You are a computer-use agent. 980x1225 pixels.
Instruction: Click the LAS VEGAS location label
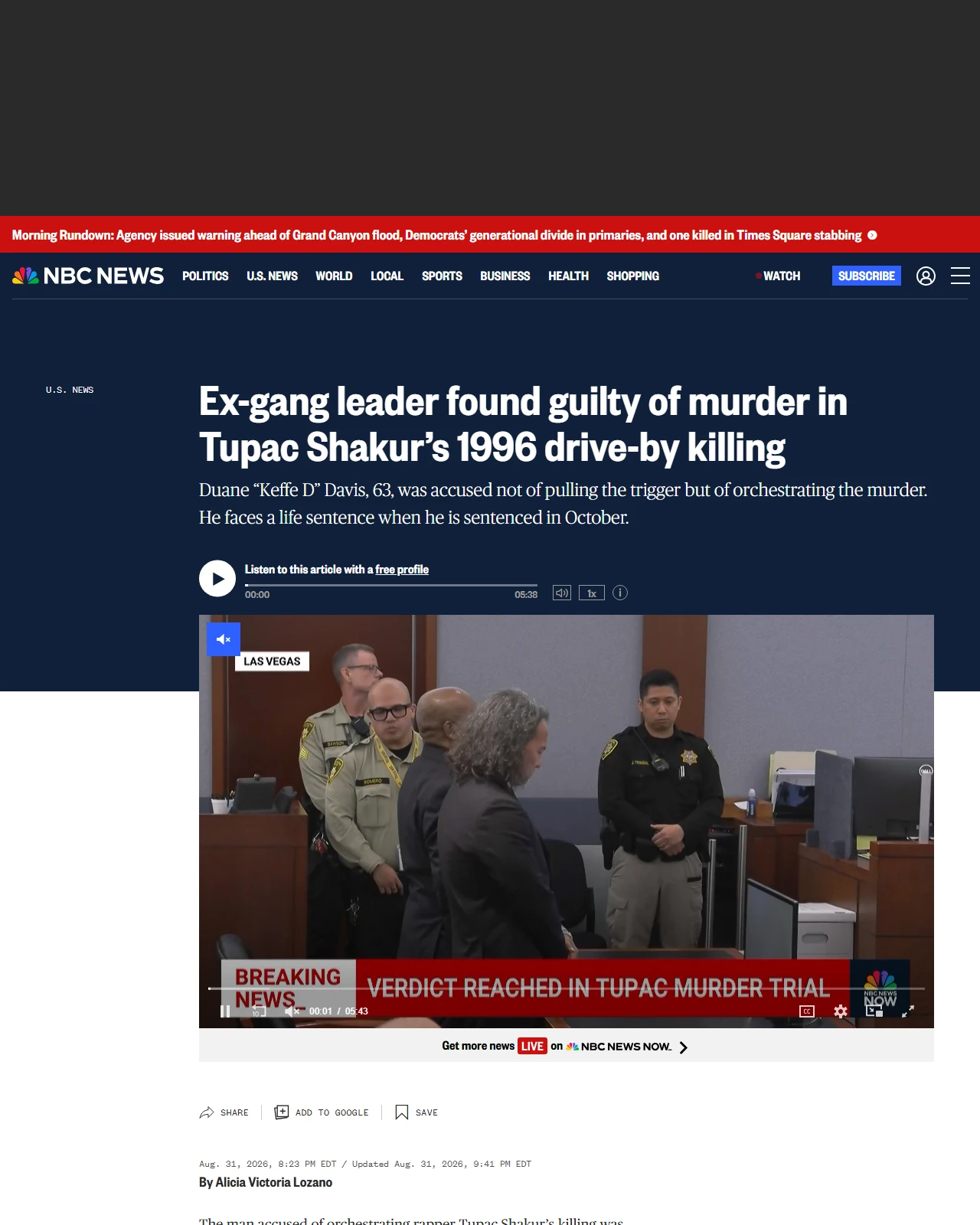(x=272, y=661)
